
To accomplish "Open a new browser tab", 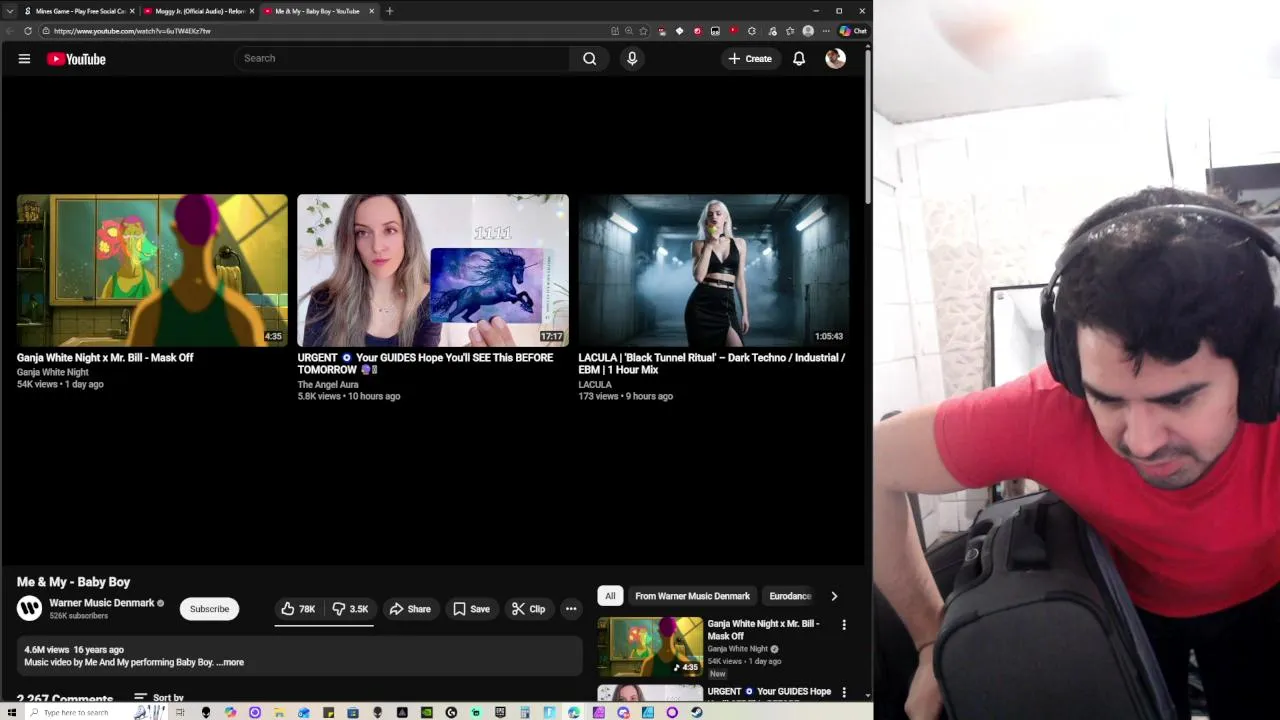I will [x=389, y=11].
